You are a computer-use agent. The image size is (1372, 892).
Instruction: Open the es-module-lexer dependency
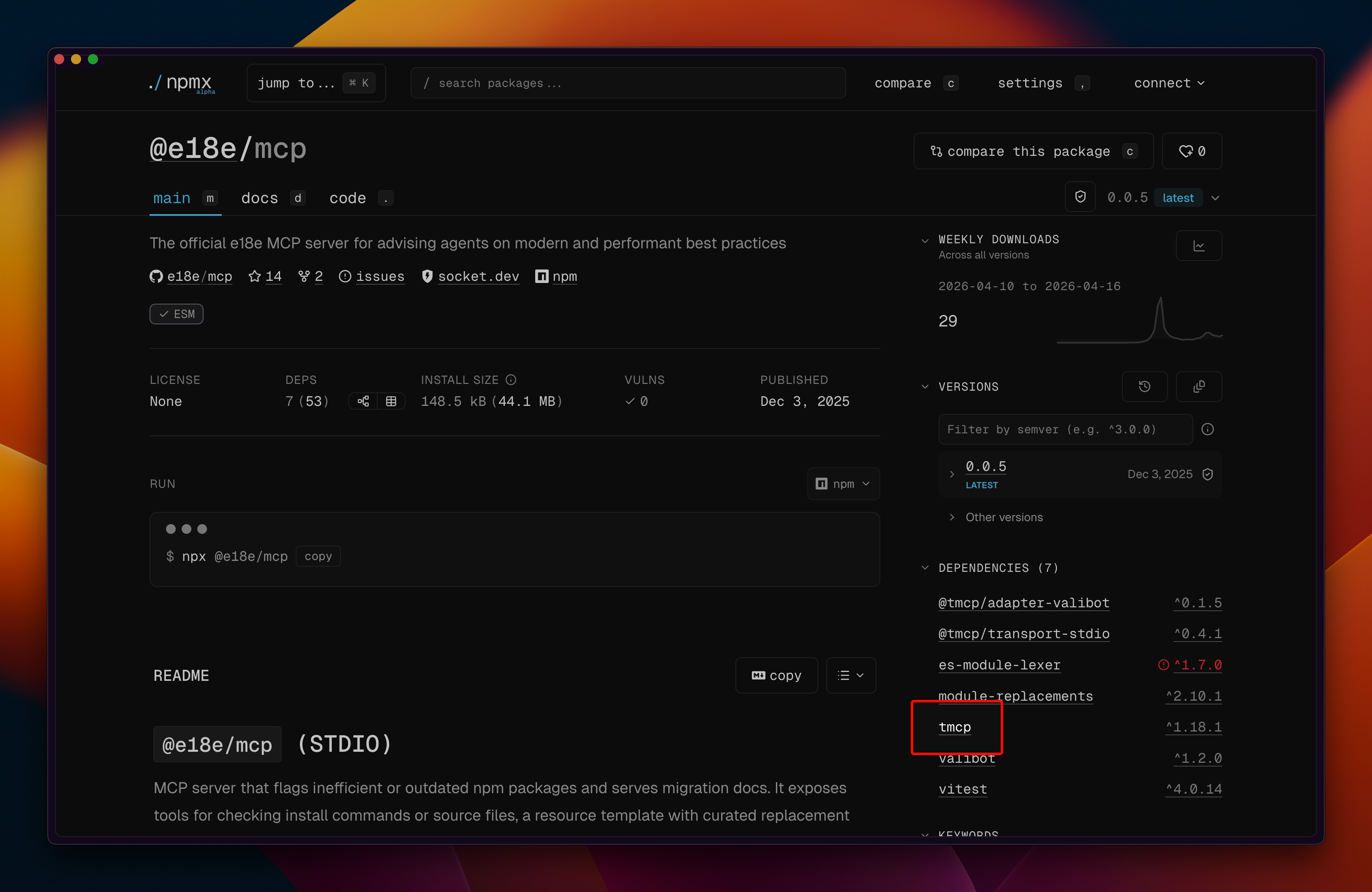(x=999, y=665)
